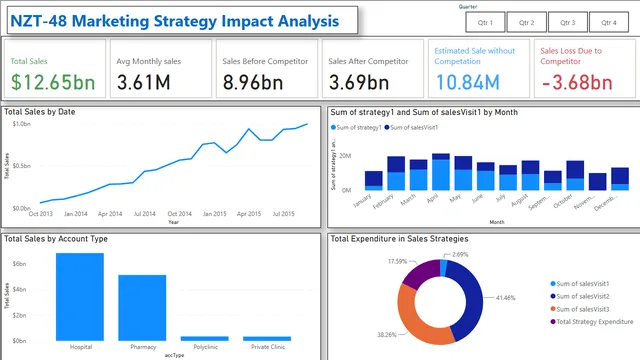Click Sum of salesVisit3 donut legend item
This screenshot has height=360, width=640.
coord(580,309)
